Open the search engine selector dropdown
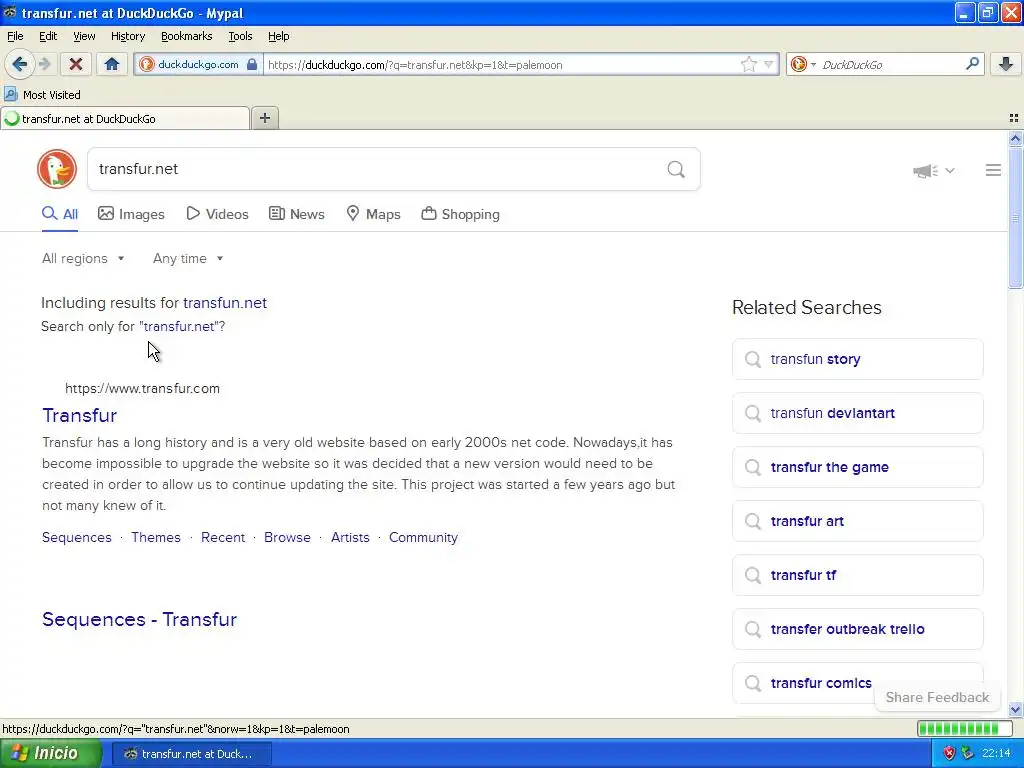The width and height of the screenshot is (1024, 768). pos(803,64)
